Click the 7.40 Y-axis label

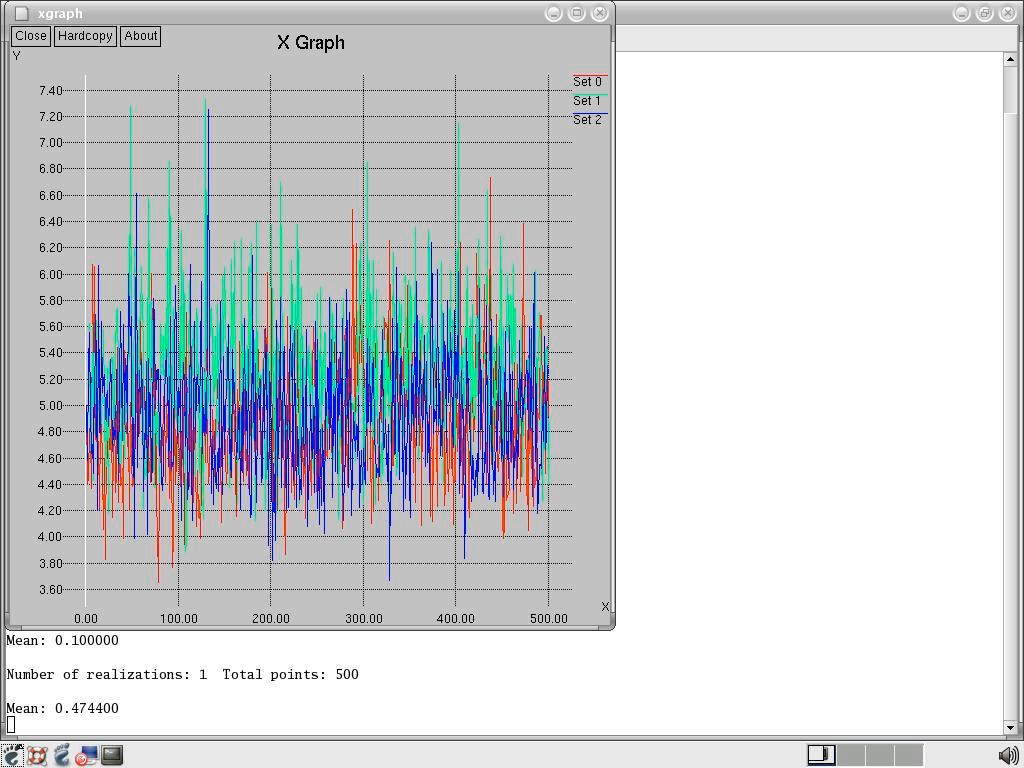pyautogui.click(x=51, y=91)
